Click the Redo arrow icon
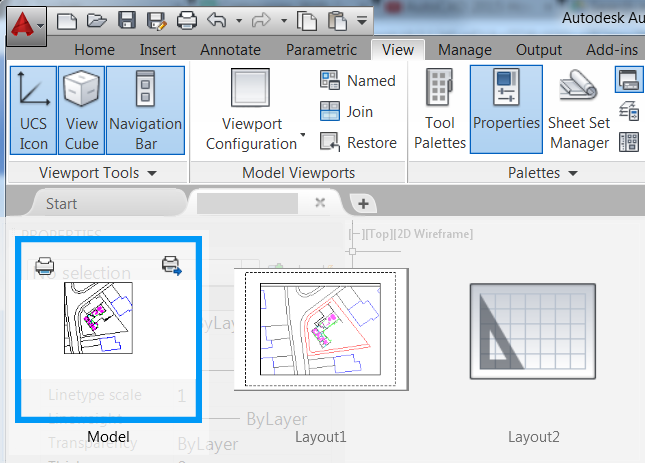The height and width of the screenshot is (463, 645). coord(261,20)
